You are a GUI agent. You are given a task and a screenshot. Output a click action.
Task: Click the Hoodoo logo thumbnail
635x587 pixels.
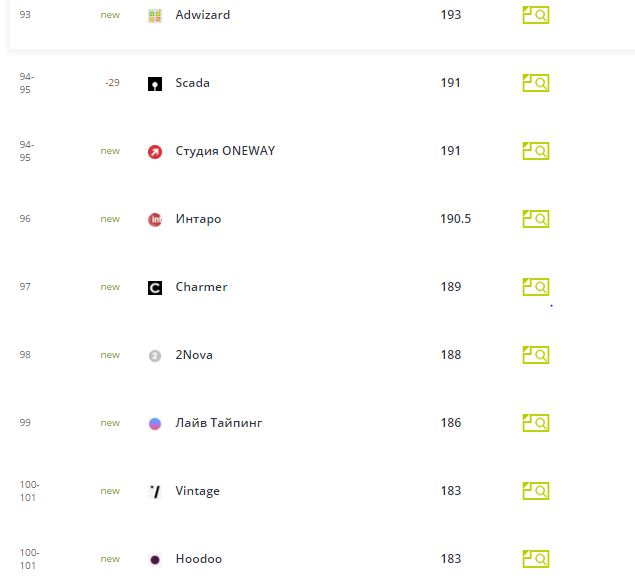point(155,559)
